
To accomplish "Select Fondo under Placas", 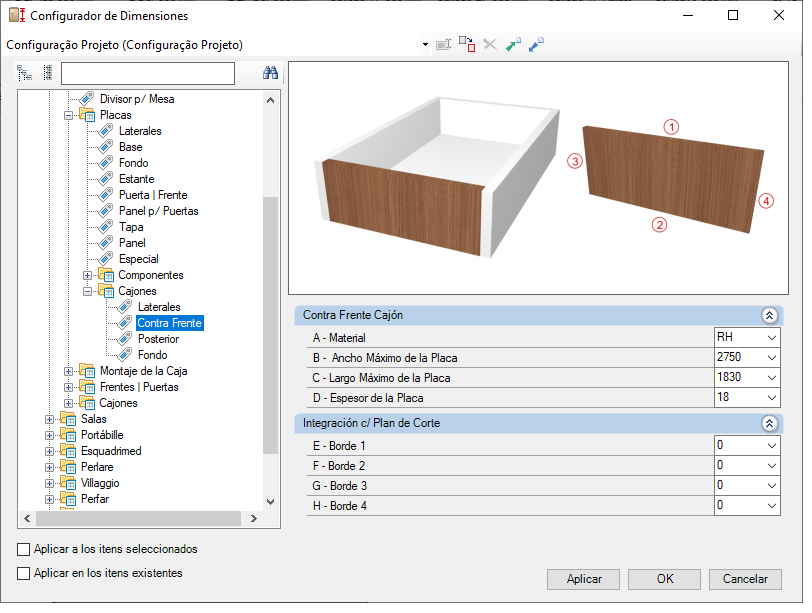I will coord(134,163).
